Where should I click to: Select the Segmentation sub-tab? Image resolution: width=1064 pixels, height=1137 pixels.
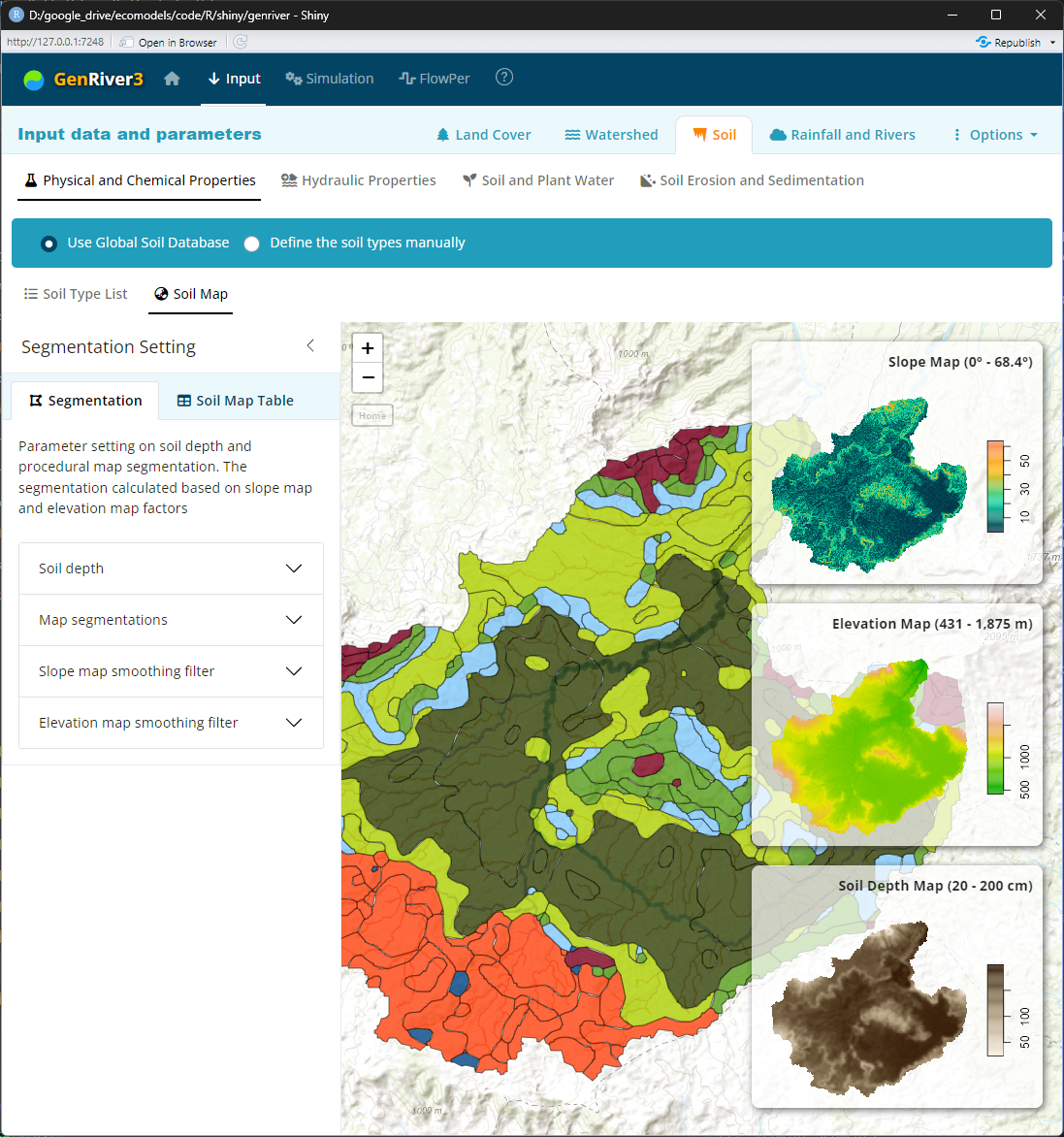(84, 401)
